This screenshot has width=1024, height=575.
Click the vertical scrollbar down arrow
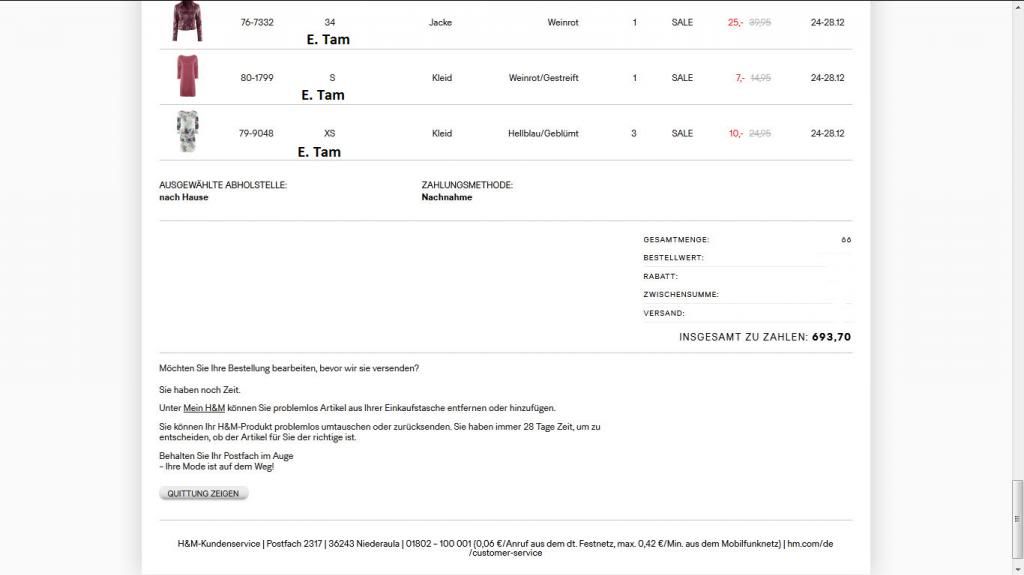pyautogui.click(x=1017, y=568)
